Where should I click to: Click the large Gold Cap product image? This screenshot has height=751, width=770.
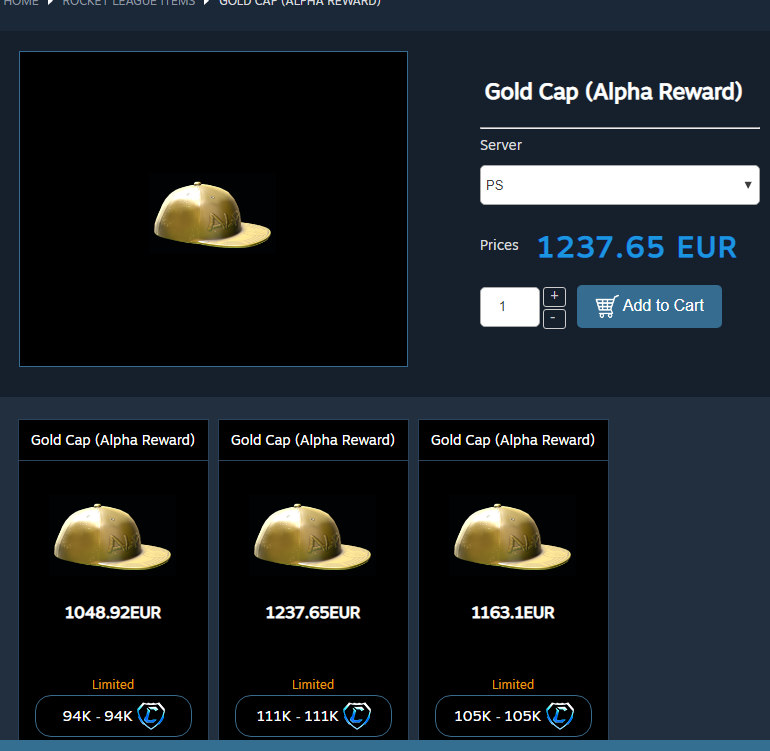pyautogui.click(x=213, y=209)
